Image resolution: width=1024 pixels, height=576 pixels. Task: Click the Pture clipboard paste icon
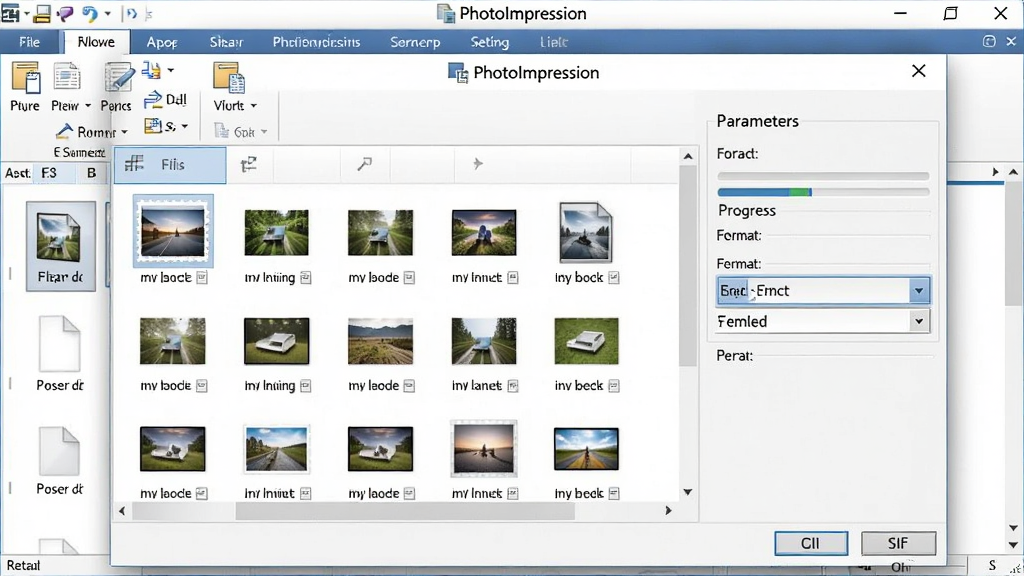(x=25, y=78)
